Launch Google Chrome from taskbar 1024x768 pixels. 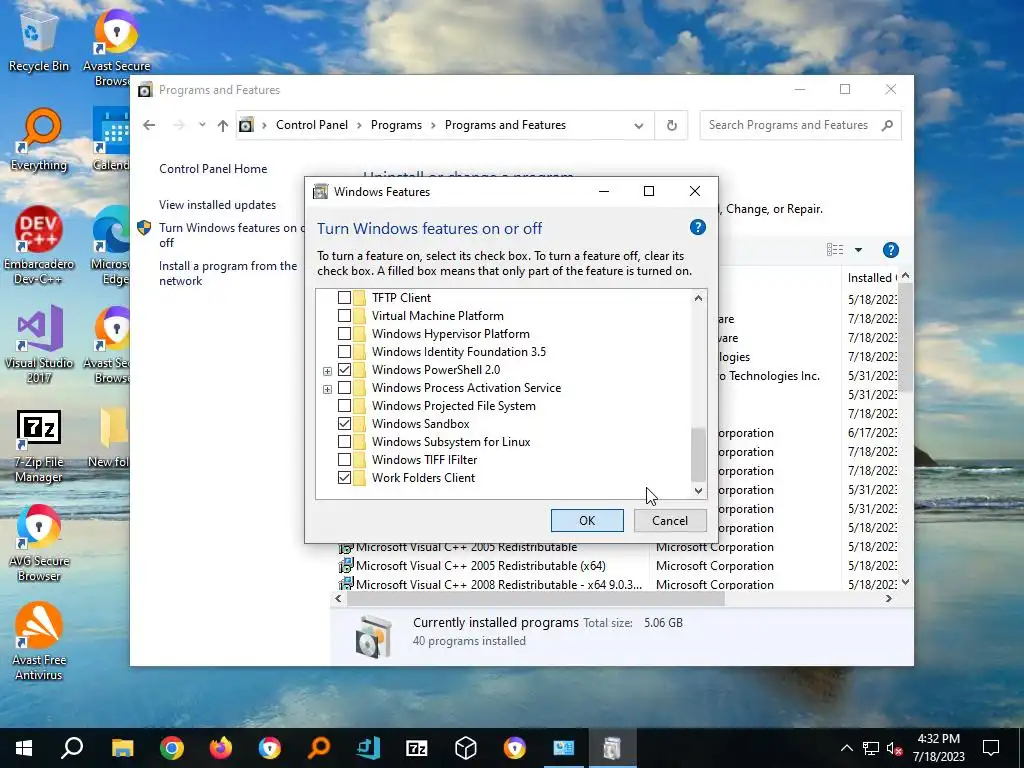[172, 748]
